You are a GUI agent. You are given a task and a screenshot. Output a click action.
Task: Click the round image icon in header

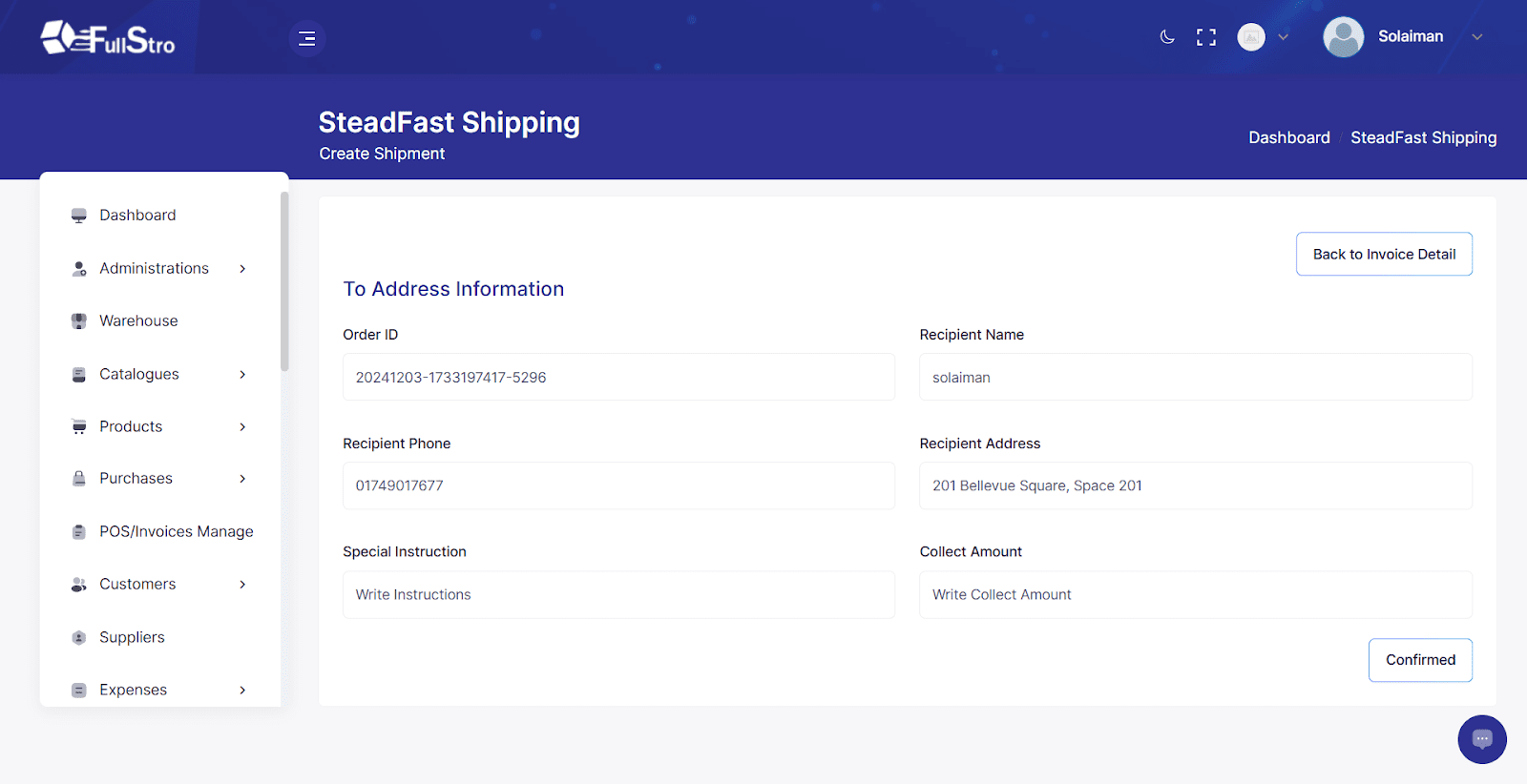click(x=1251, y=37)
